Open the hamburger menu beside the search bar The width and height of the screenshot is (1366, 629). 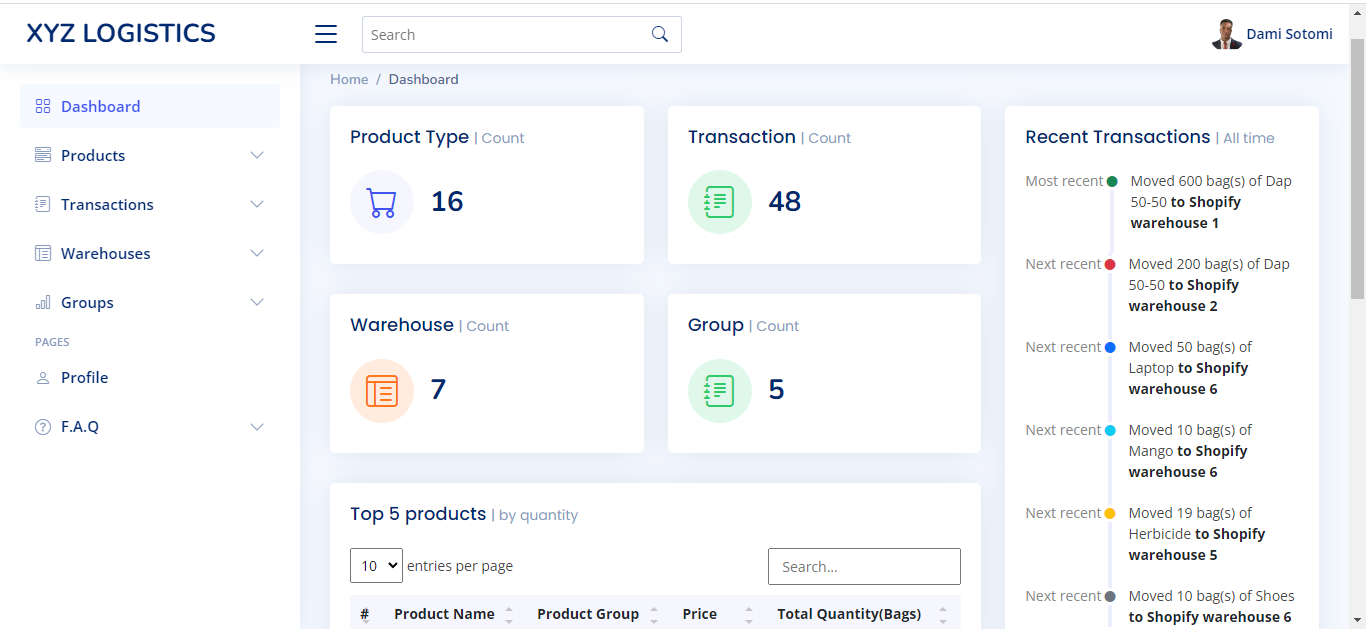325,33
